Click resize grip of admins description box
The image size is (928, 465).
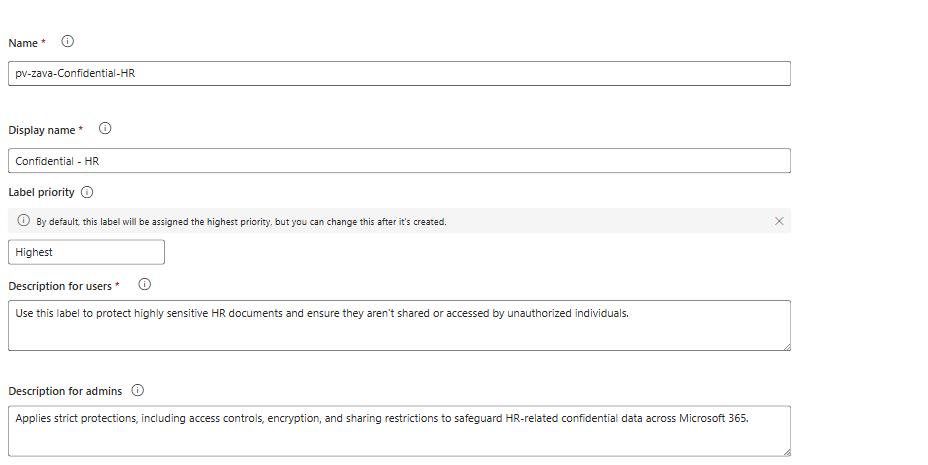[787, 452]
